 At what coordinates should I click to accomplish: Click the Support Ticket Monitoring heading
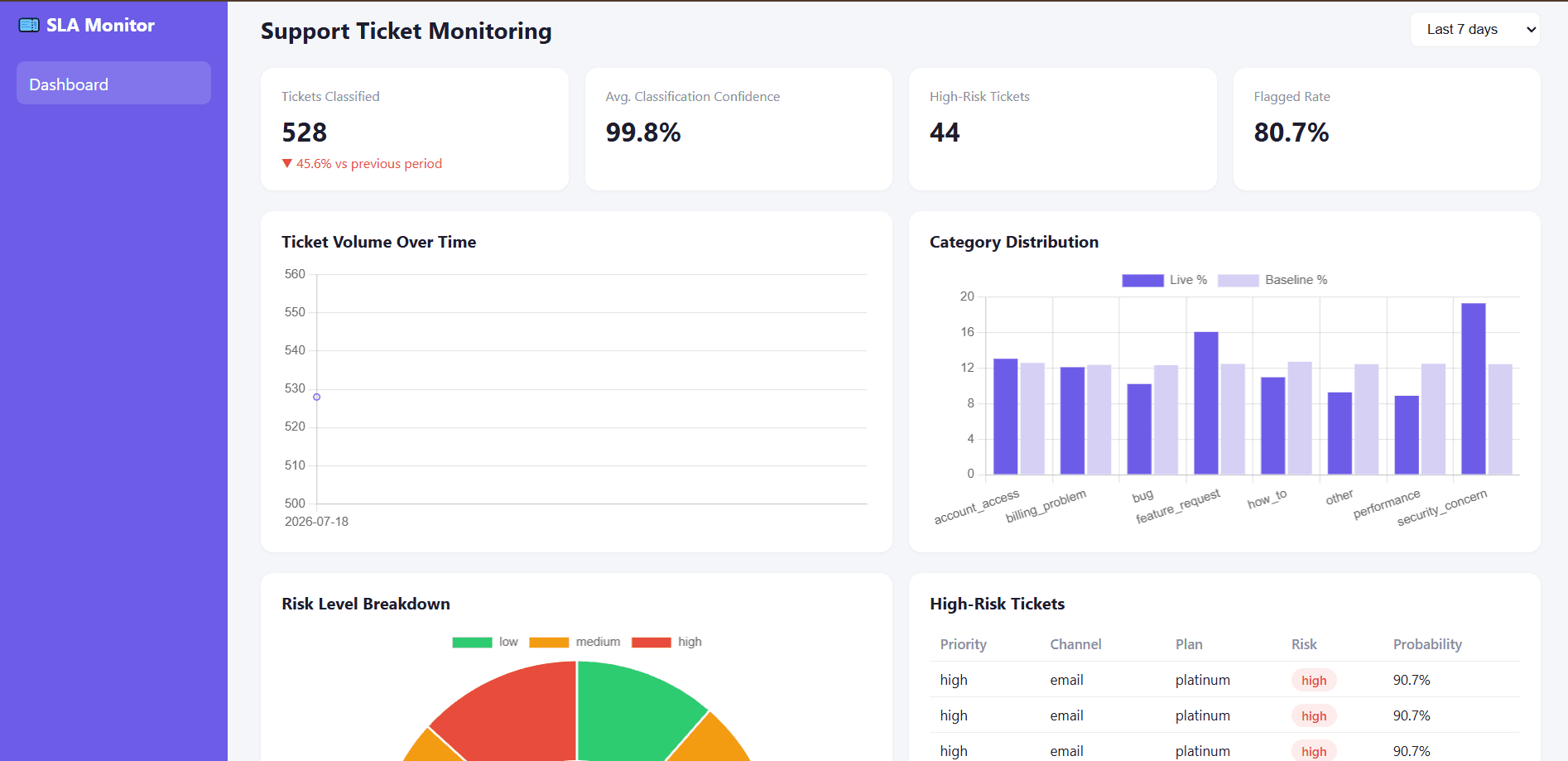pyautogui.click(x=406, y=31)
